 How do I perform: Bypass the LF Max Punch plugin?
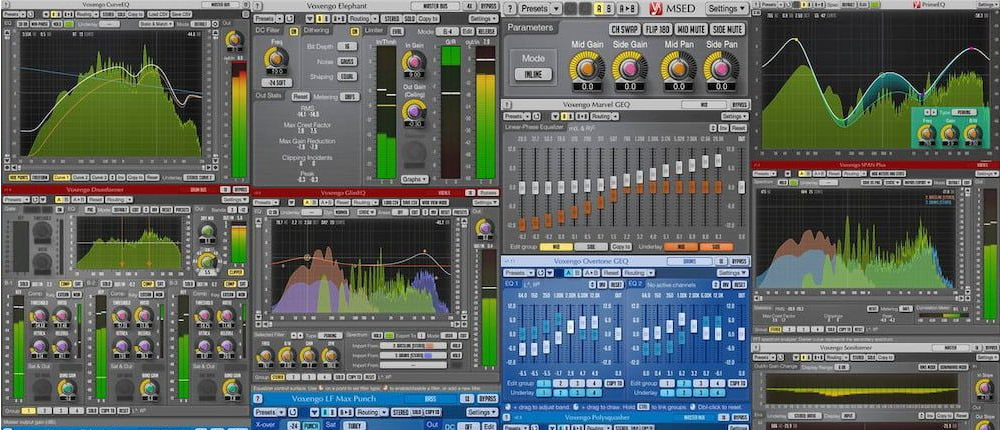[488, 399]
